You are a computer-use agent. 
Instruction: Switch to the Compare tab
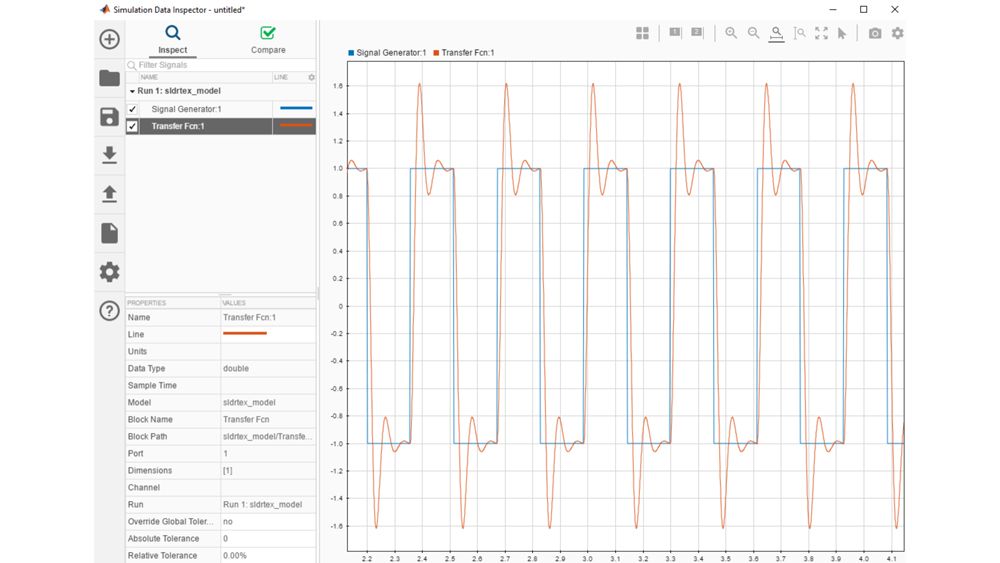(268, 40)
